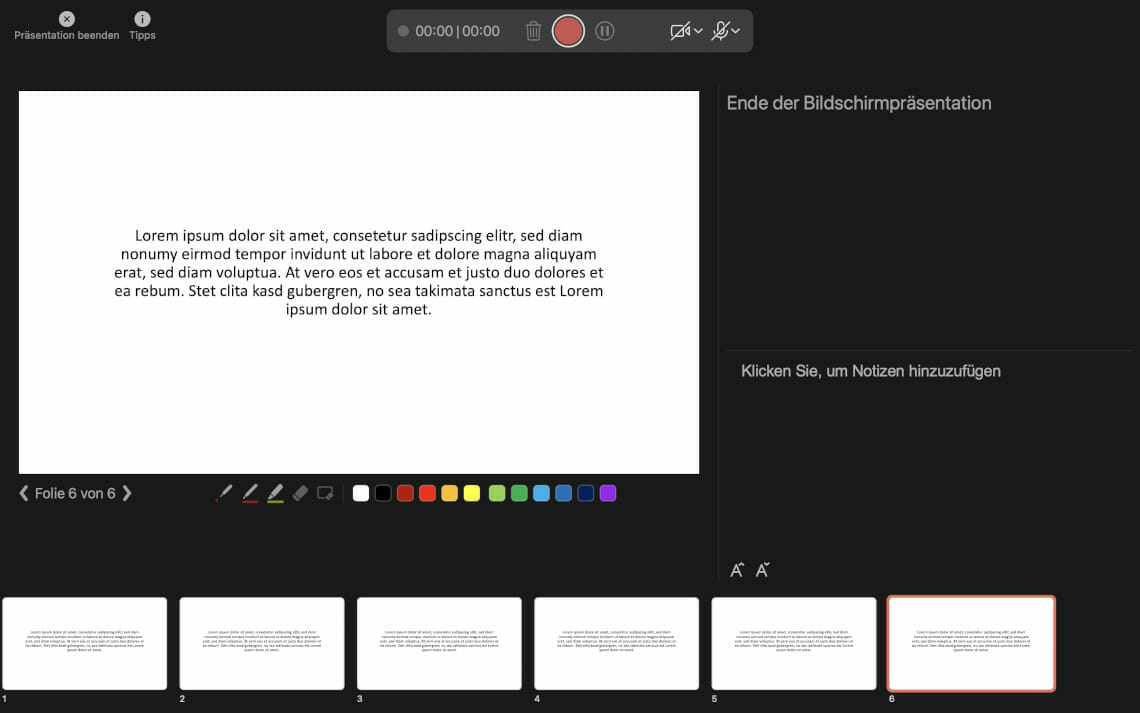Open the camera selection dropdown
This screenshot has width=1140, height=713.
698,30
